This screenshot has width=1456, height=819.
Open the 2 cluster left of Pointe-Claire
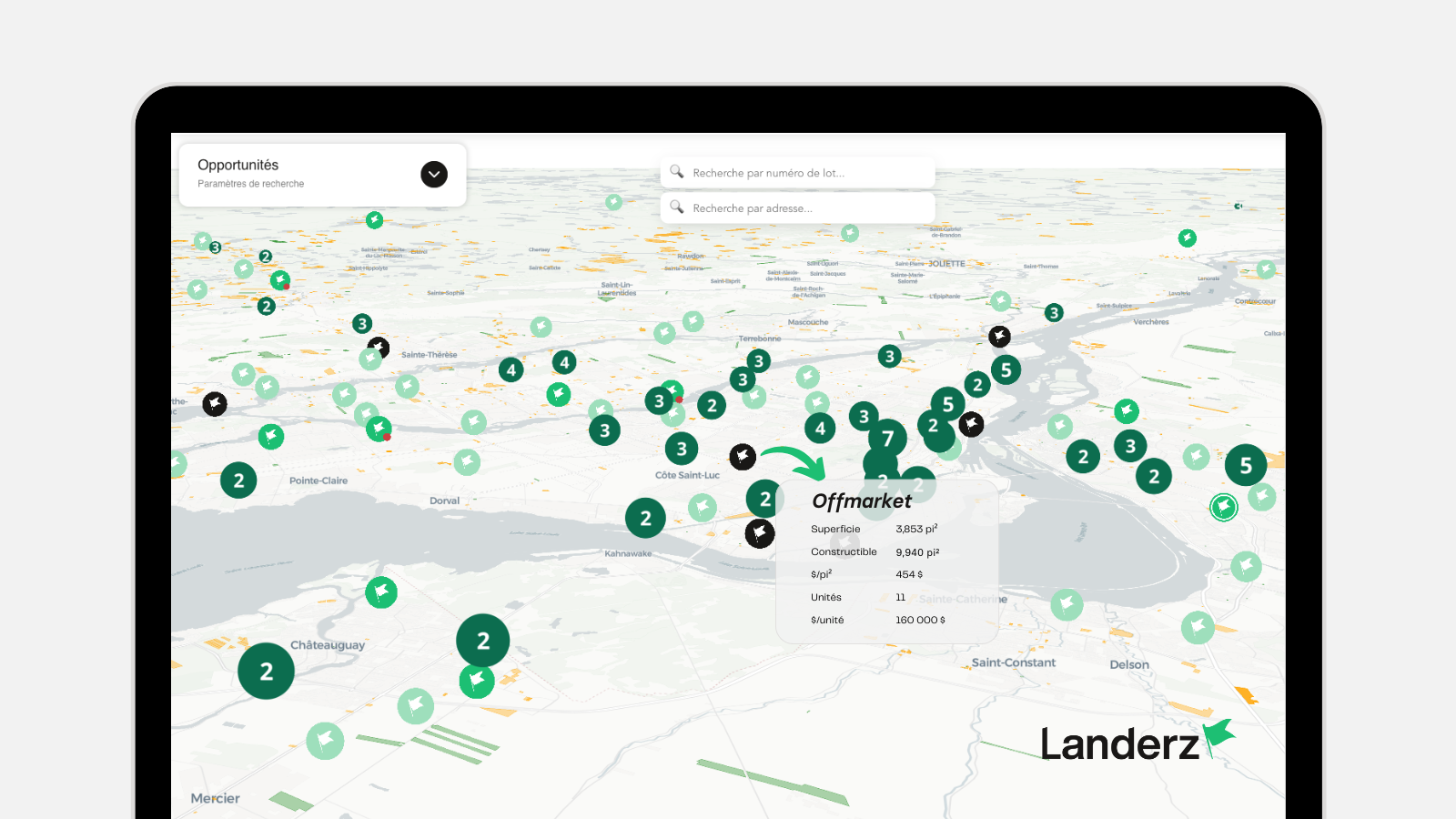point(238,480)
